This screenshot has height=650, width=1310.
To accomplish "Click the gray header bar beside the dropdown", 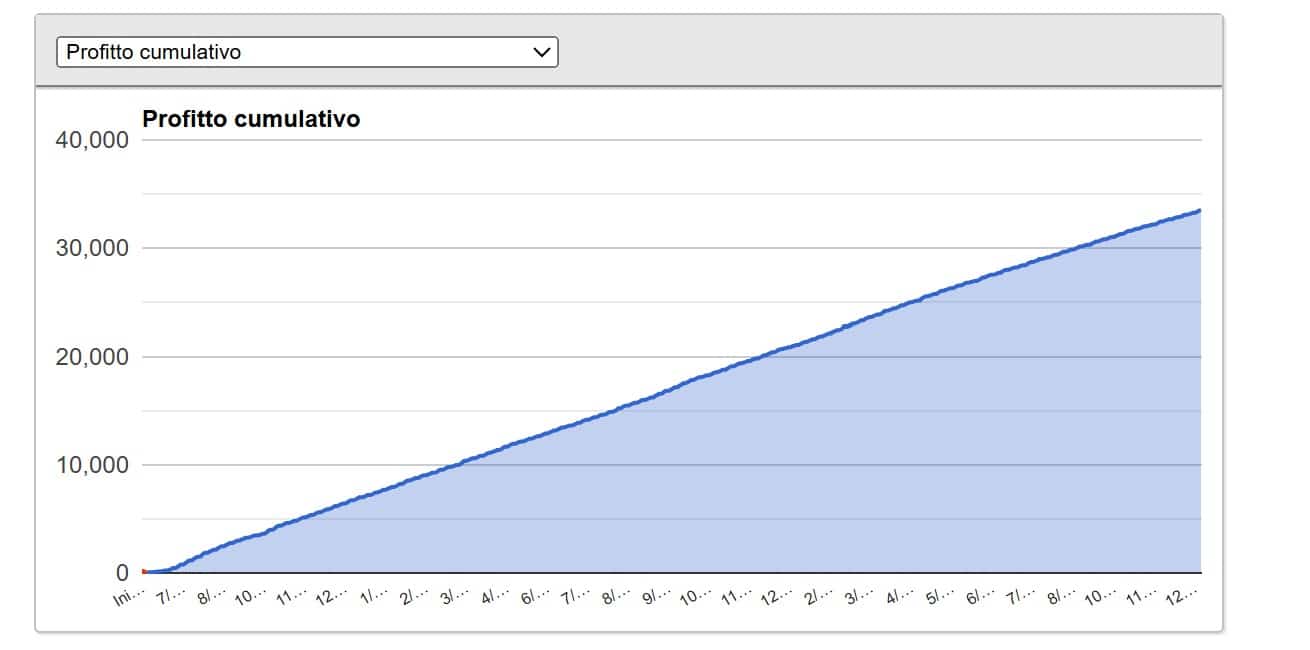I will 880,52.
